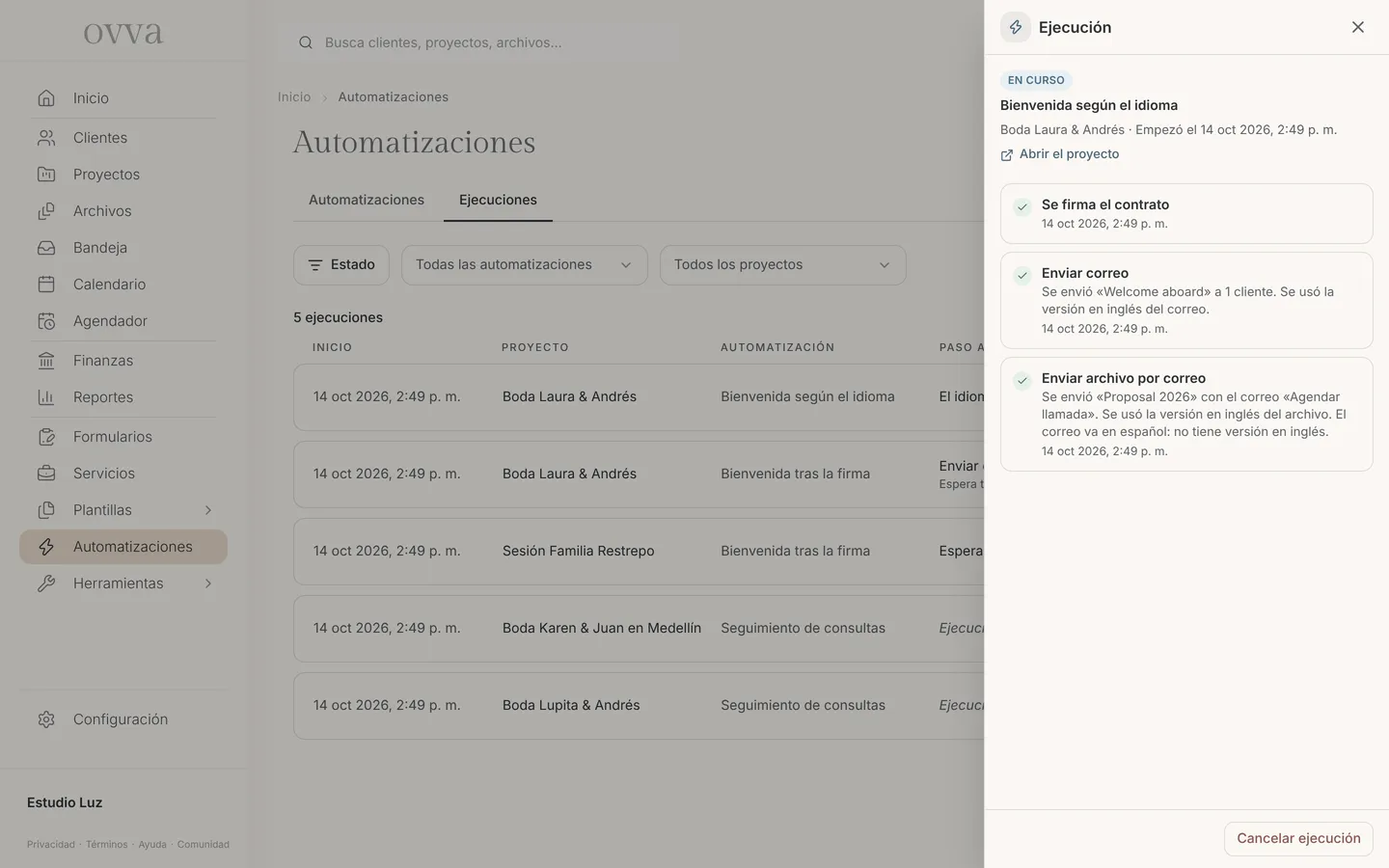Expand the Herramientas submenu chevron

click(207, 583)
